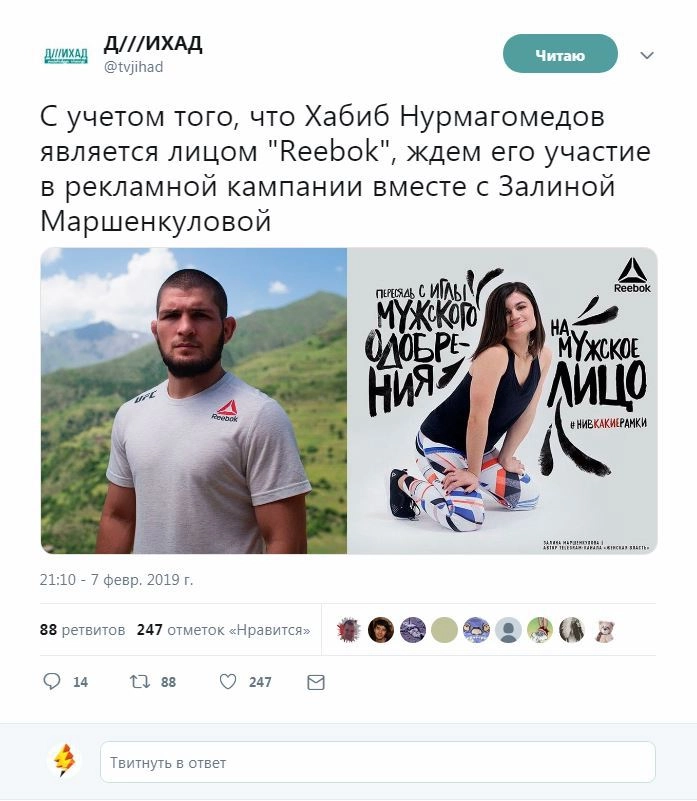Screen dimensions: 697x801
Task: Send tweet via envelope message icon
Action: 316,682
